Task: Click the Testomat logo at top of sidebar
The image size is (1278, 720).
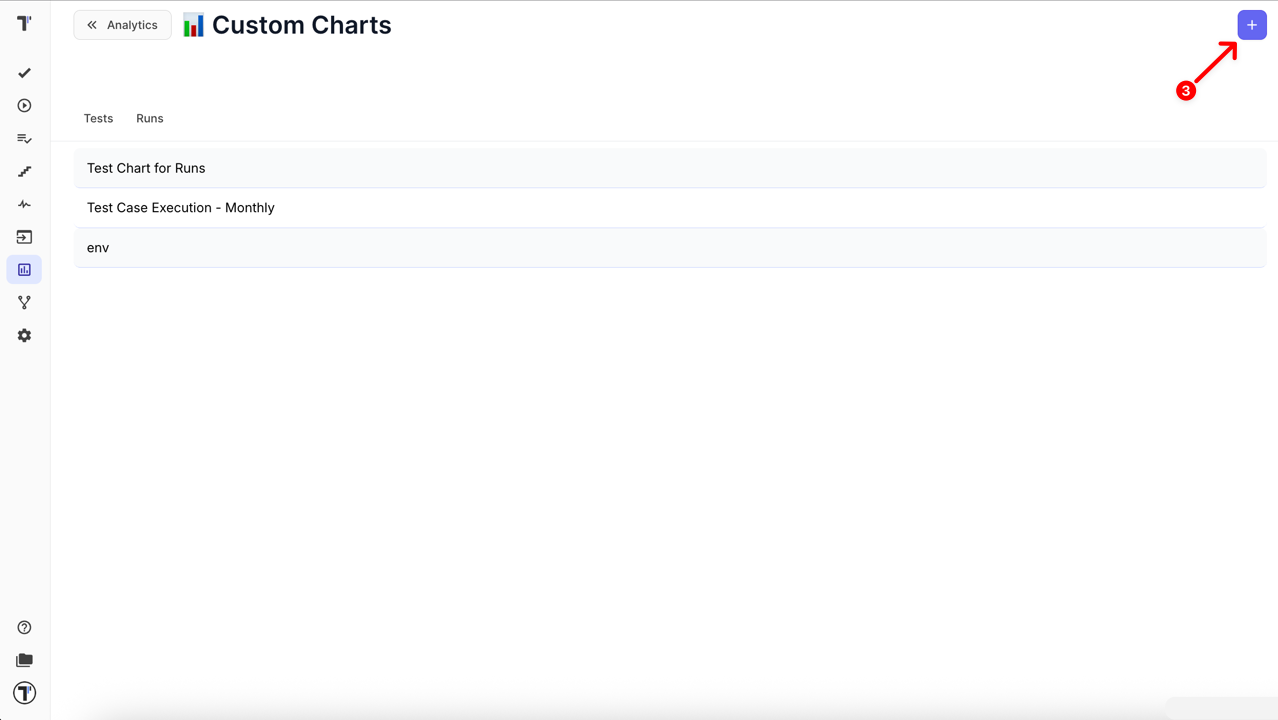Action: [24, 23]
